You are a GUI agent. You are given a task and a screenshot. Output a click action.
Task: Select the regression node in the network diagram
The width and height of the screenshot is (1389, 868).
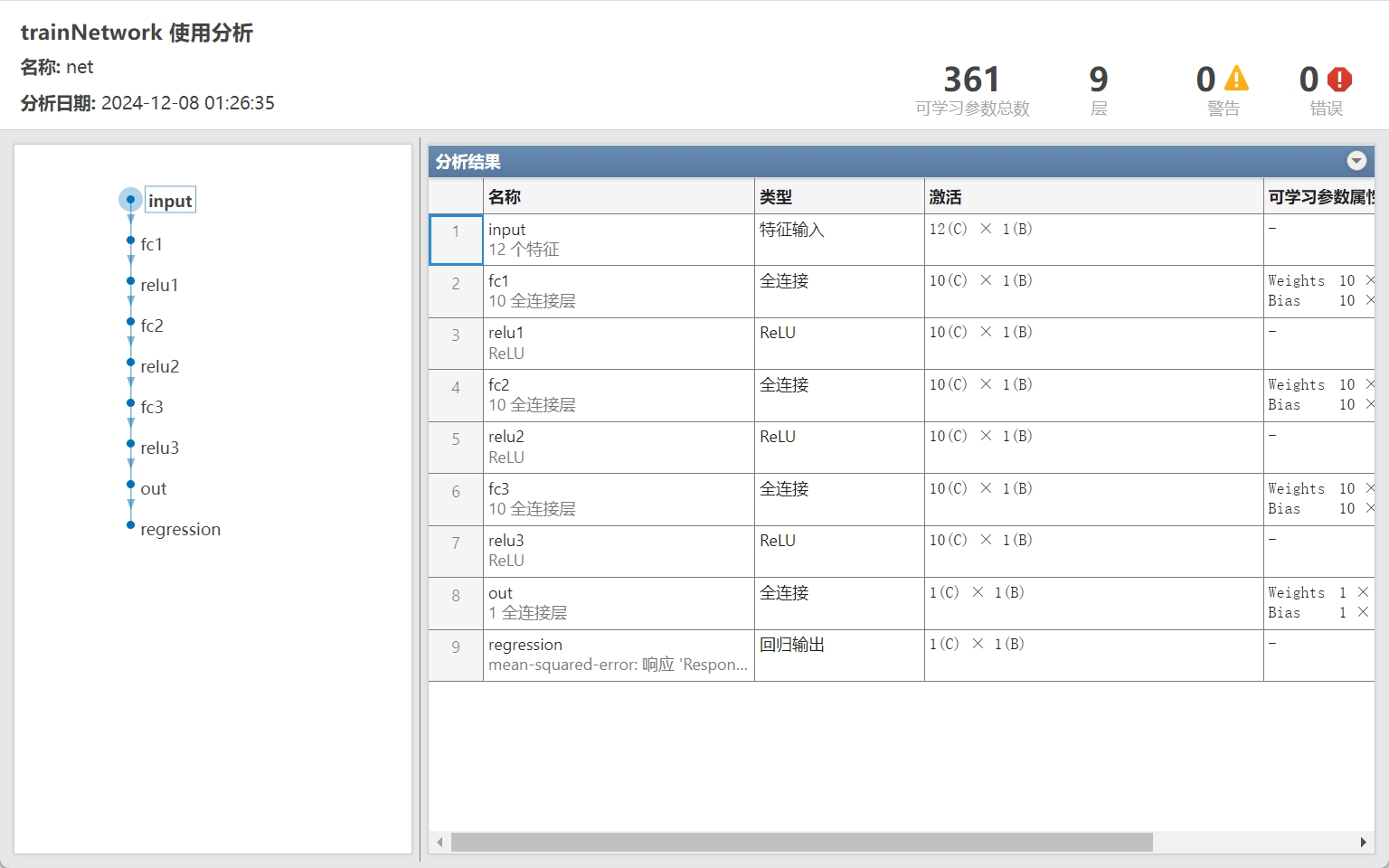click(x=180, y=529)
